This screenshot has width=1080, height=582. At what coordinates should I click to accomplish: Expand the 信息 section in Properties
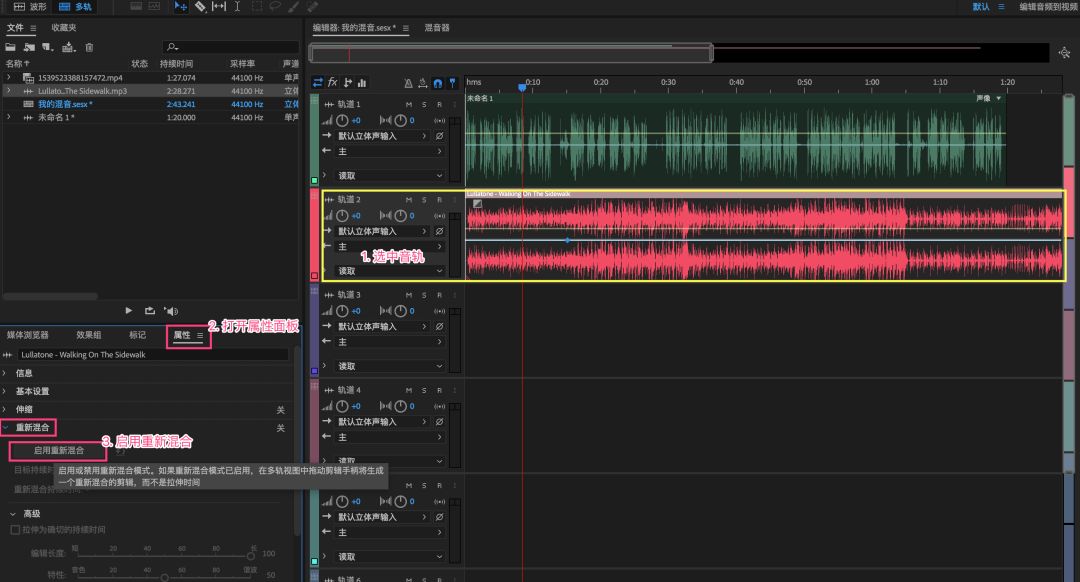point(23,373)
